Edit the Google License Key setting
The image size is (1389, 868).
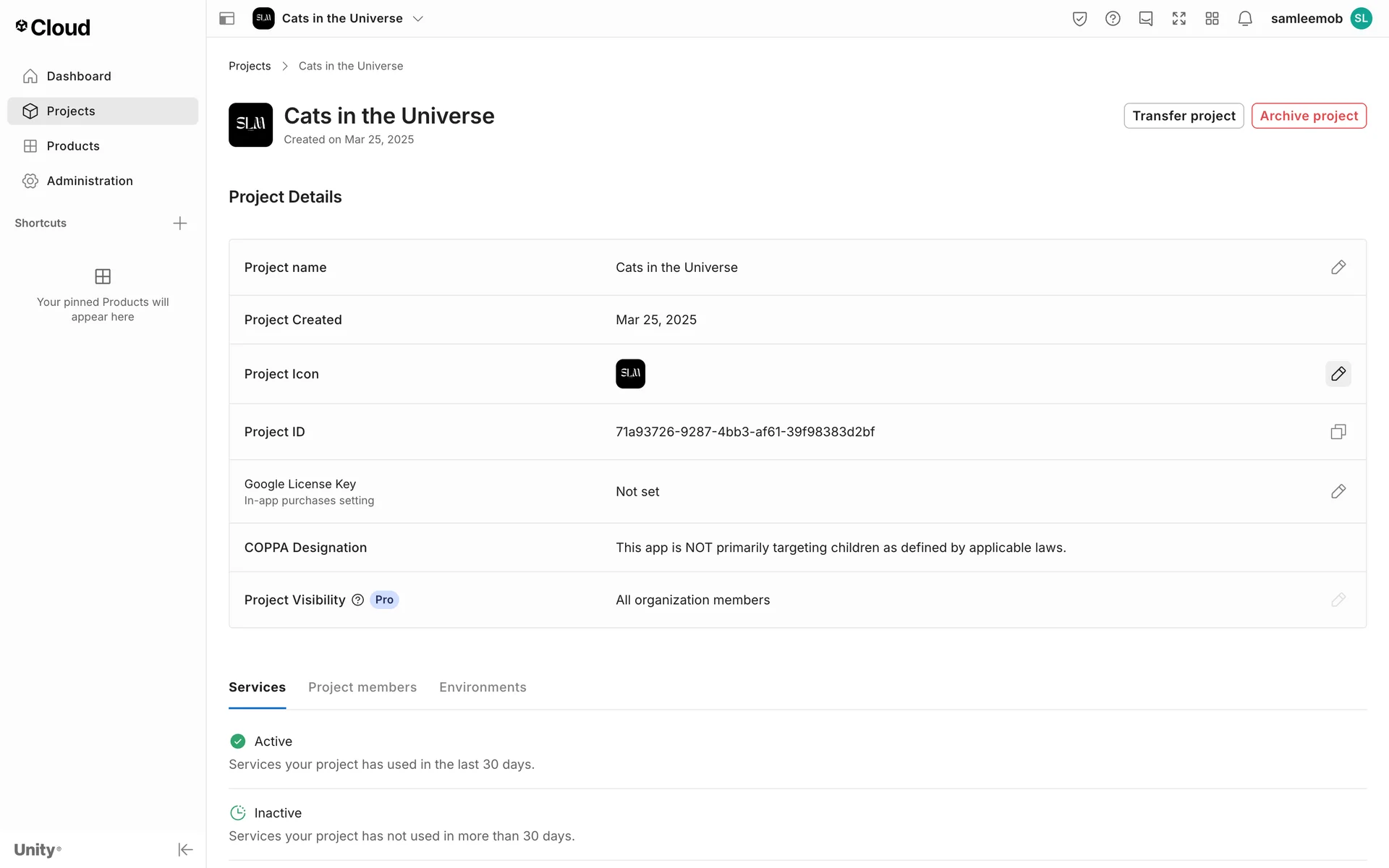click(x=1338, y=492)
